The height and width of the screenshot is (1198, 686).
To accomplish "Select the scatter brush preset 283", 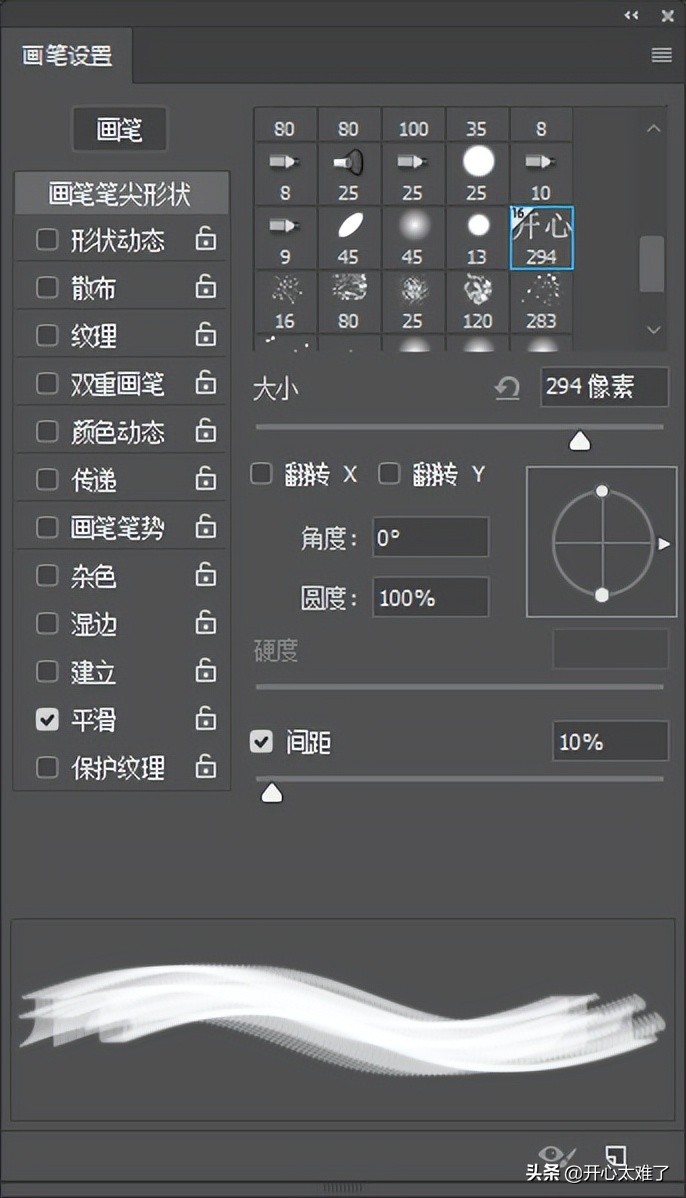I will pos(542,302).
